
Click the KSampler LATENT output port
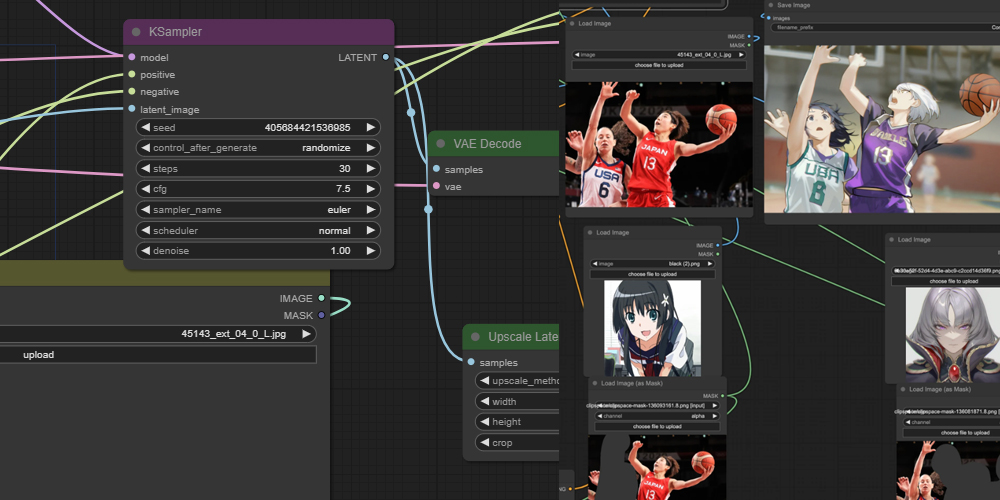click(x=385, y=57)
